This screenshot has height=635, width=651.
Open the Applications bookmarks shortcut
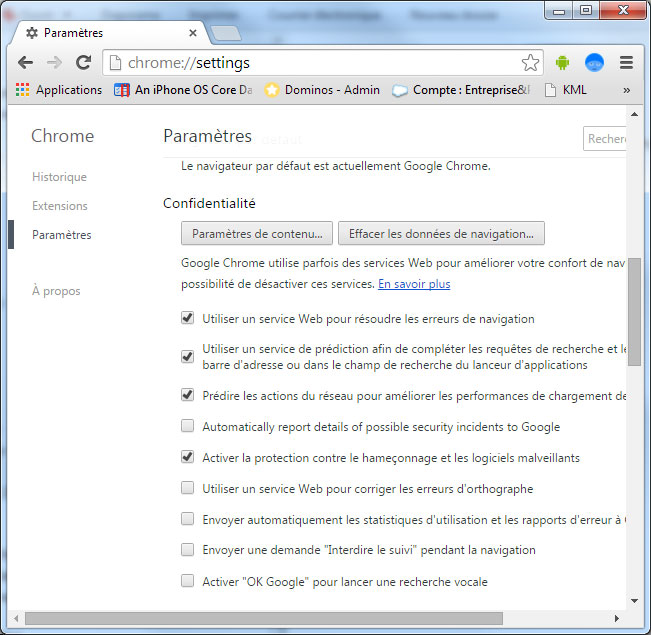pyautogui.click(x=59, y=90)
